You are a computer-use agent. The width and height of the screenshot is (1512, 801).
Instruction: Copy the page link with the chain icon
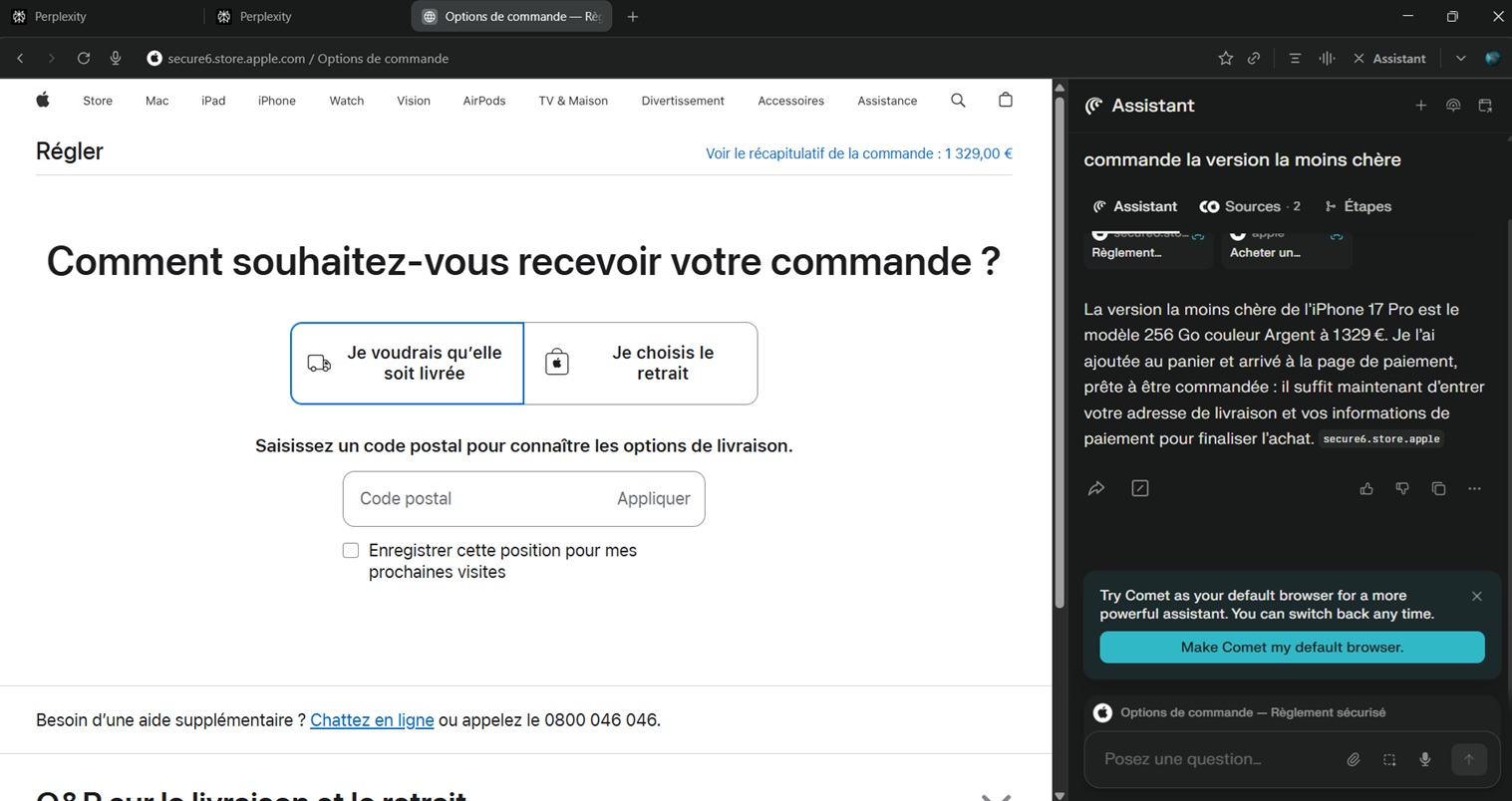tap(1254, 59)
